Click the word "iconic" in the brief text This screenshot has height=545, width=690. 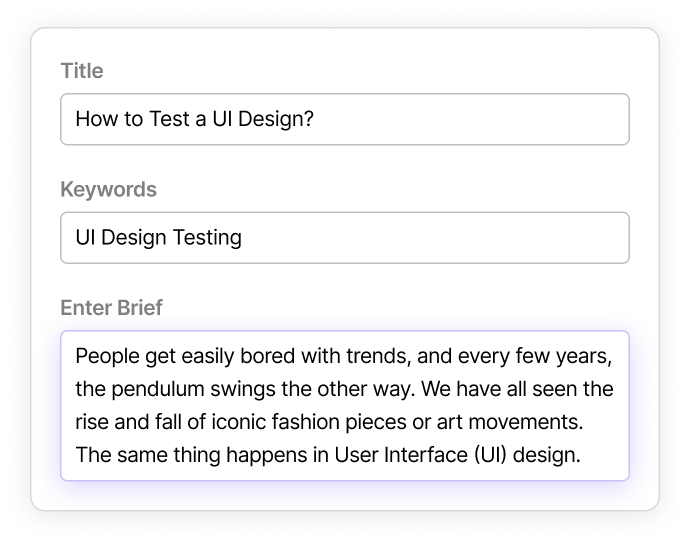249,422
